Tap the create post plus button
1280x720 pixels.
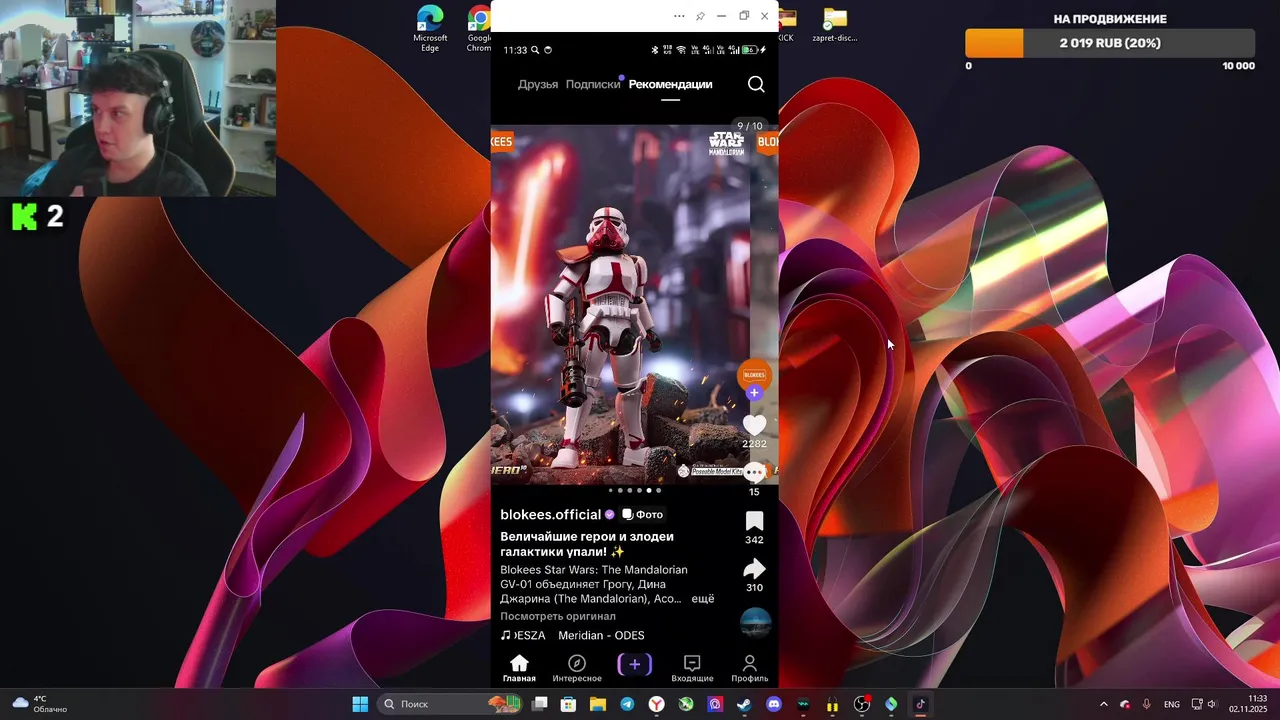tap(634, 664)
